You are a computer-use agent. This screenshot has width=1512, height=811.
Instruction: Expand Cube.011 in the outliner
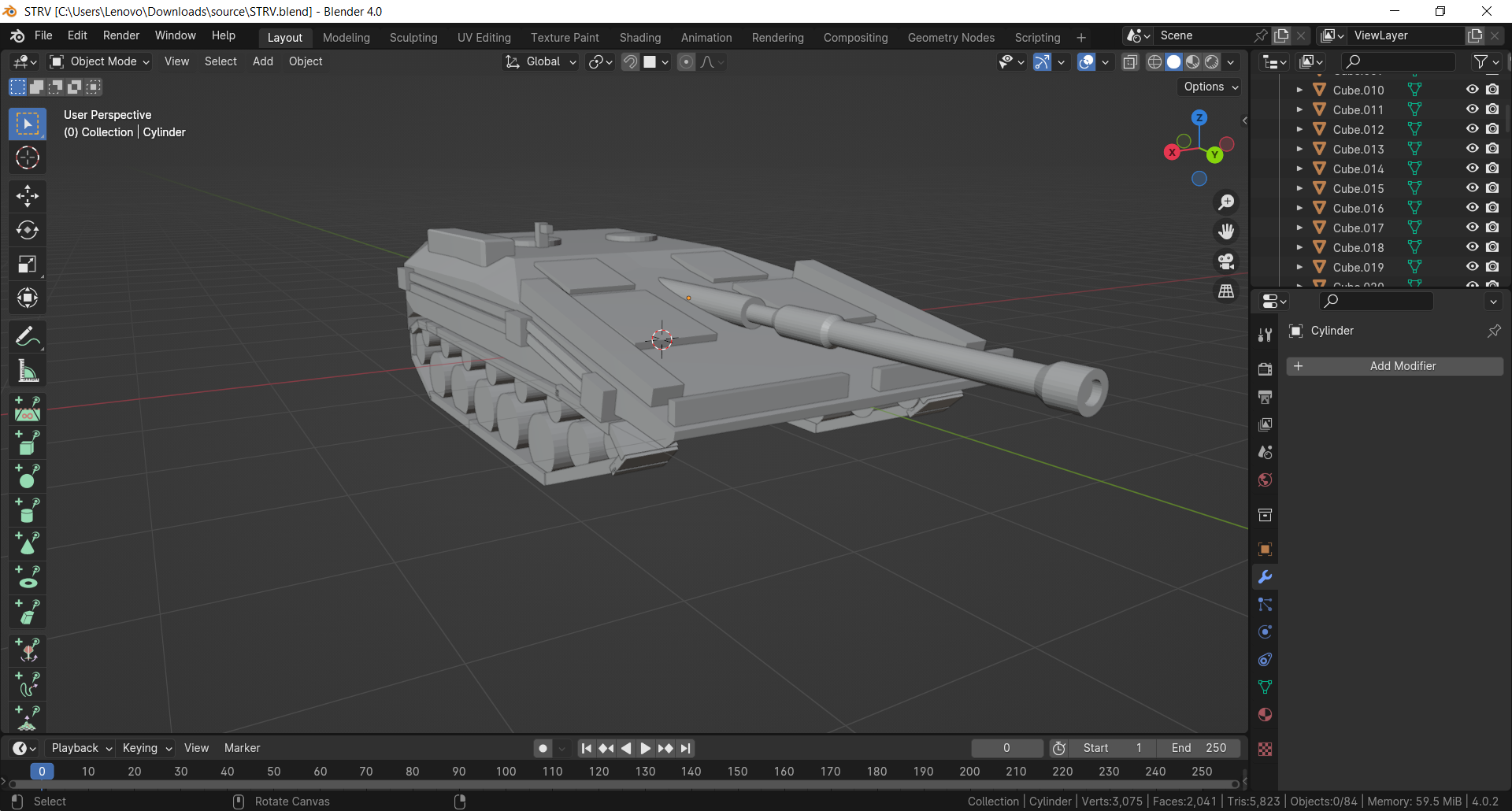pos(1299,109)
